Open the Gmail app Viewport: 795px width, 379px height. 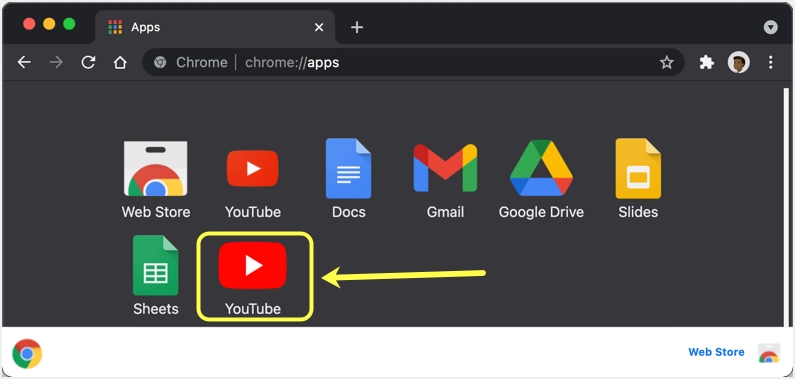coord(445,168)
